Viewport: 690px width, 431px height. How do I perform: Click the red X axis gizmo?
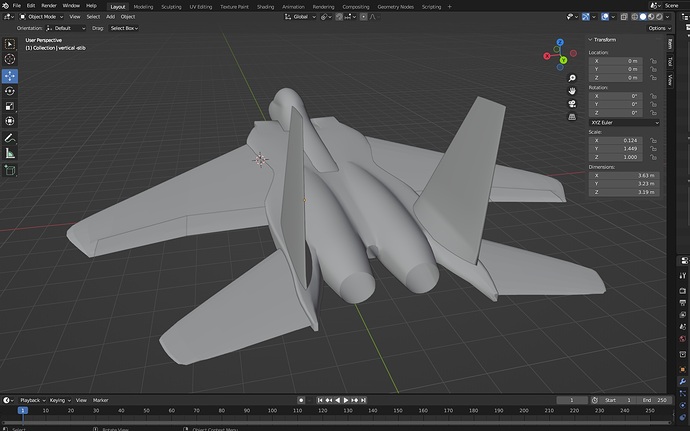tap(547, 56)
